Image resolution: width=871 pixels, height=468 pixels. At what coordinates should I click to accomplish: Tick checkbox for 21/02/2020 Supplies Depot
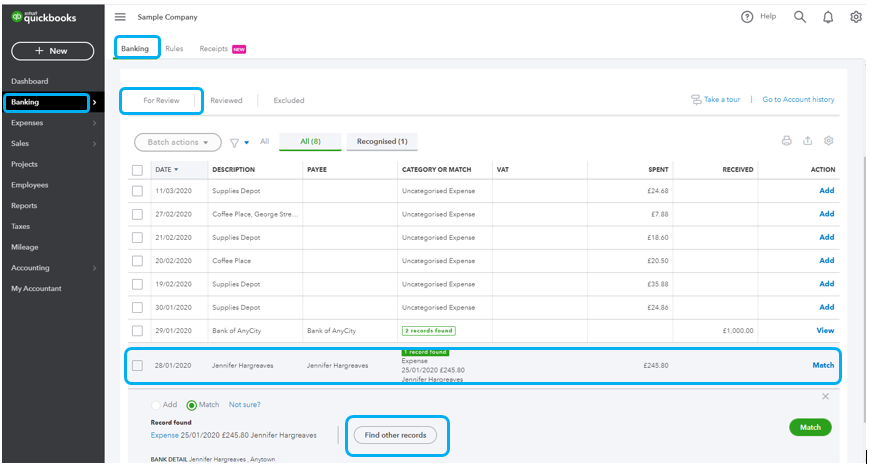pos(137,238)
